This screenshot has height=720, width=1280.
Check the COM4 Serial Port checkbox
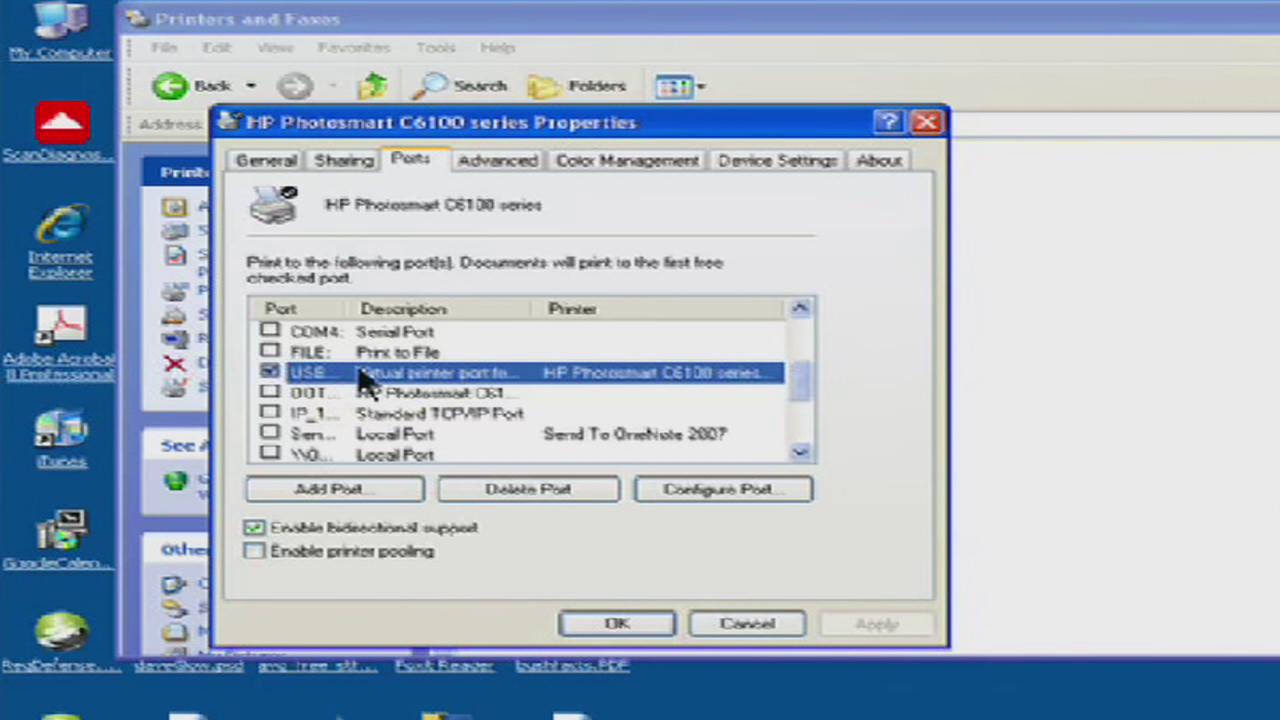[270, 330]
